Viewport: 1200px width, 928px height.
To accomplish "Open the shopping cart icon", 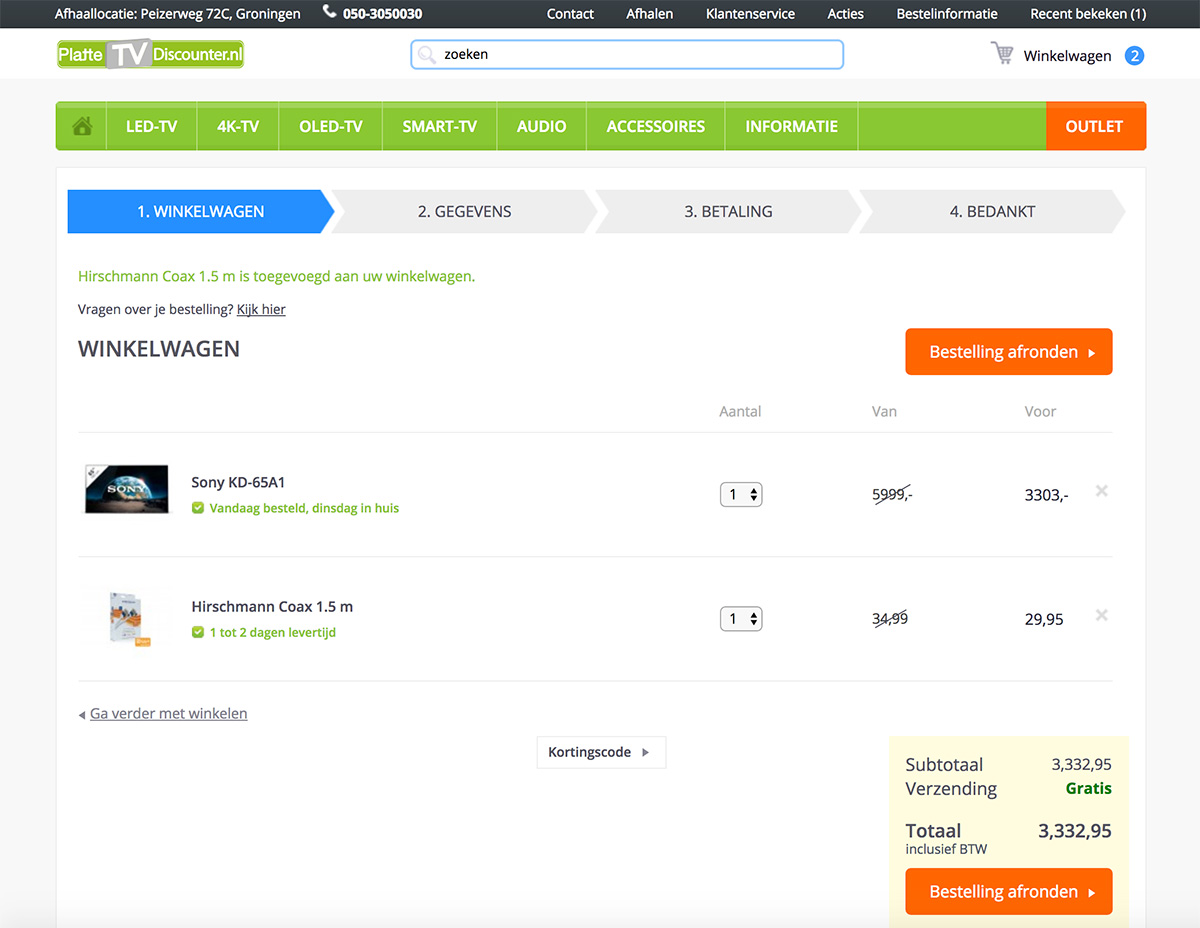I will [x=1002, y=54].
